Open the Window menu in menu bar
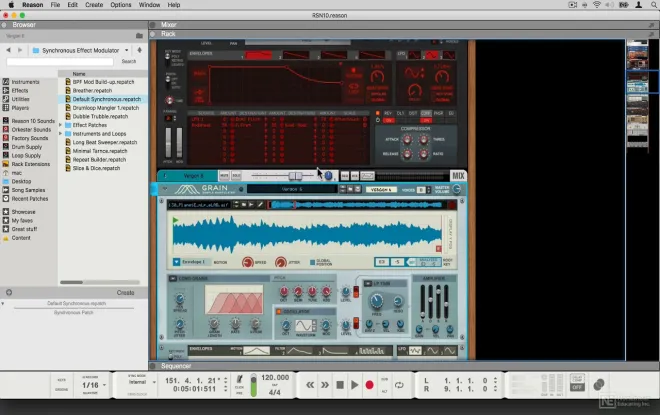This screenshot has height=415, width=660. click(x=149, y=5)
